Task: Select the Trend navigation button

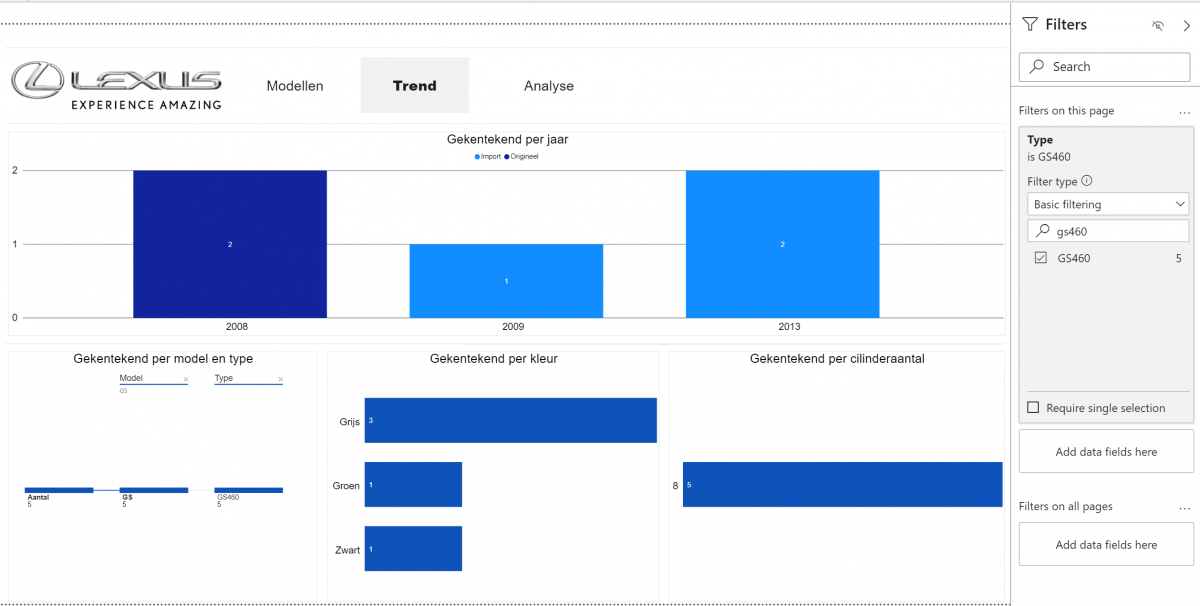Action: coord(414,86)
